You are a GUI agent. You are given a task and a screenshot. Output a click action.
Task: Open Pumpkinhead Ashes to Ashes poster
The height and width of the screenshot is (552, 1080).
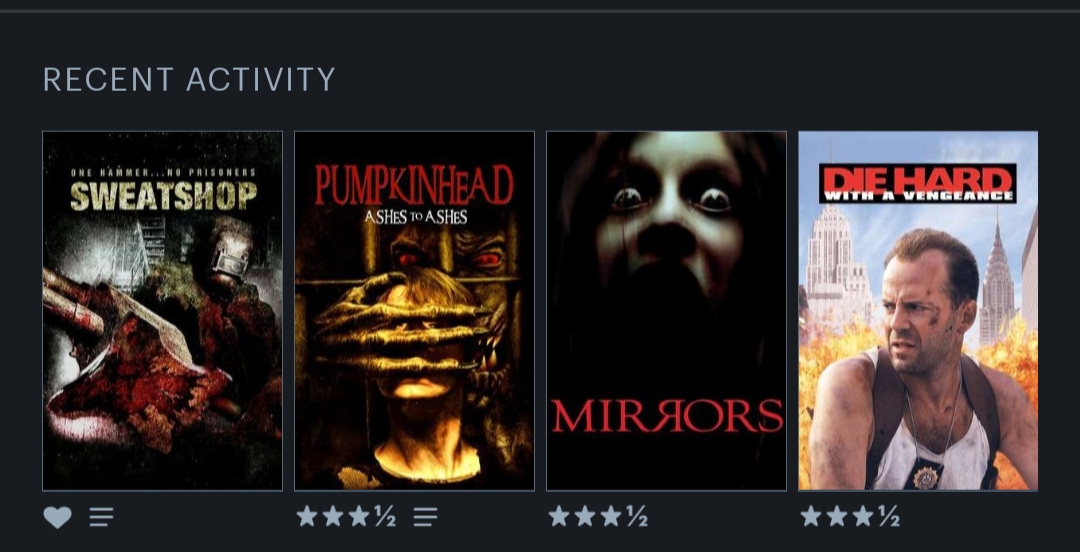click(415, 311)
